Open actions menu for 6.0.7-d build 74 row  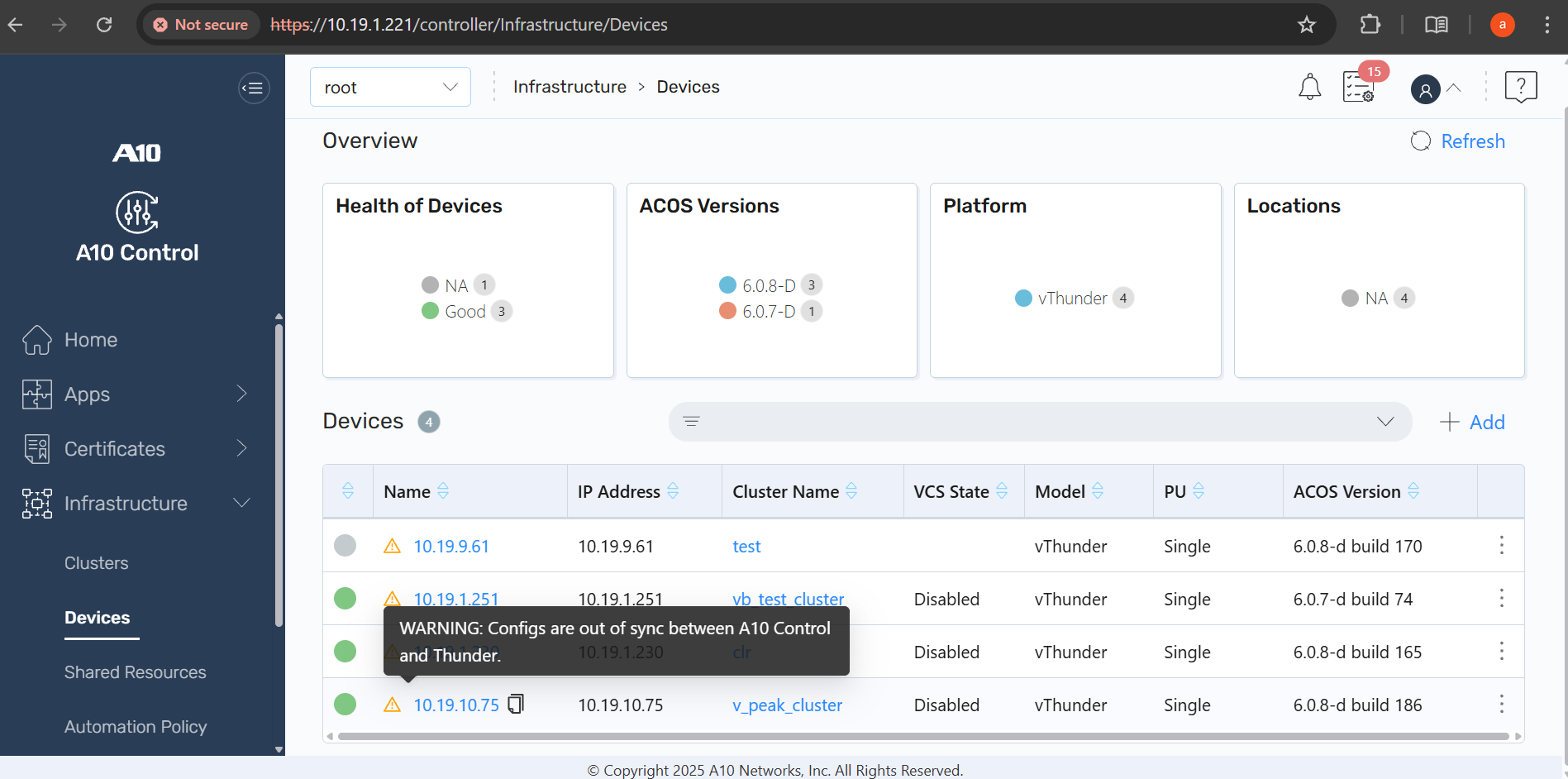[1501, 599]
